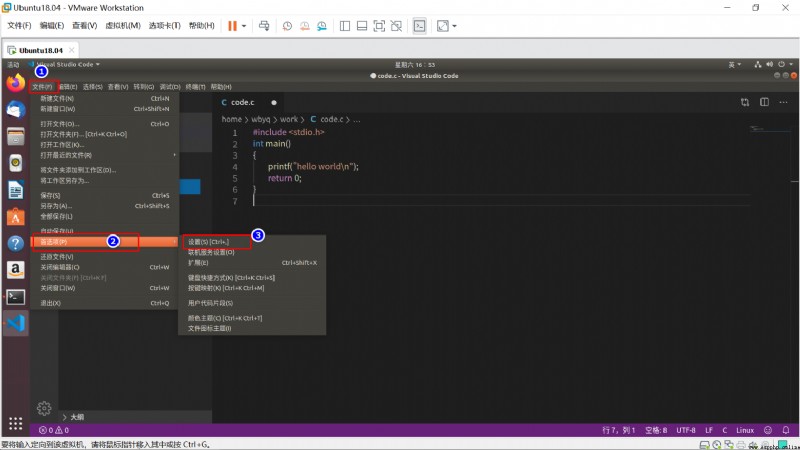The height and width of the screenshot is (450, 800).
Task: Open VS Code 终端(T) menu
Action: [x=195, y=87]
